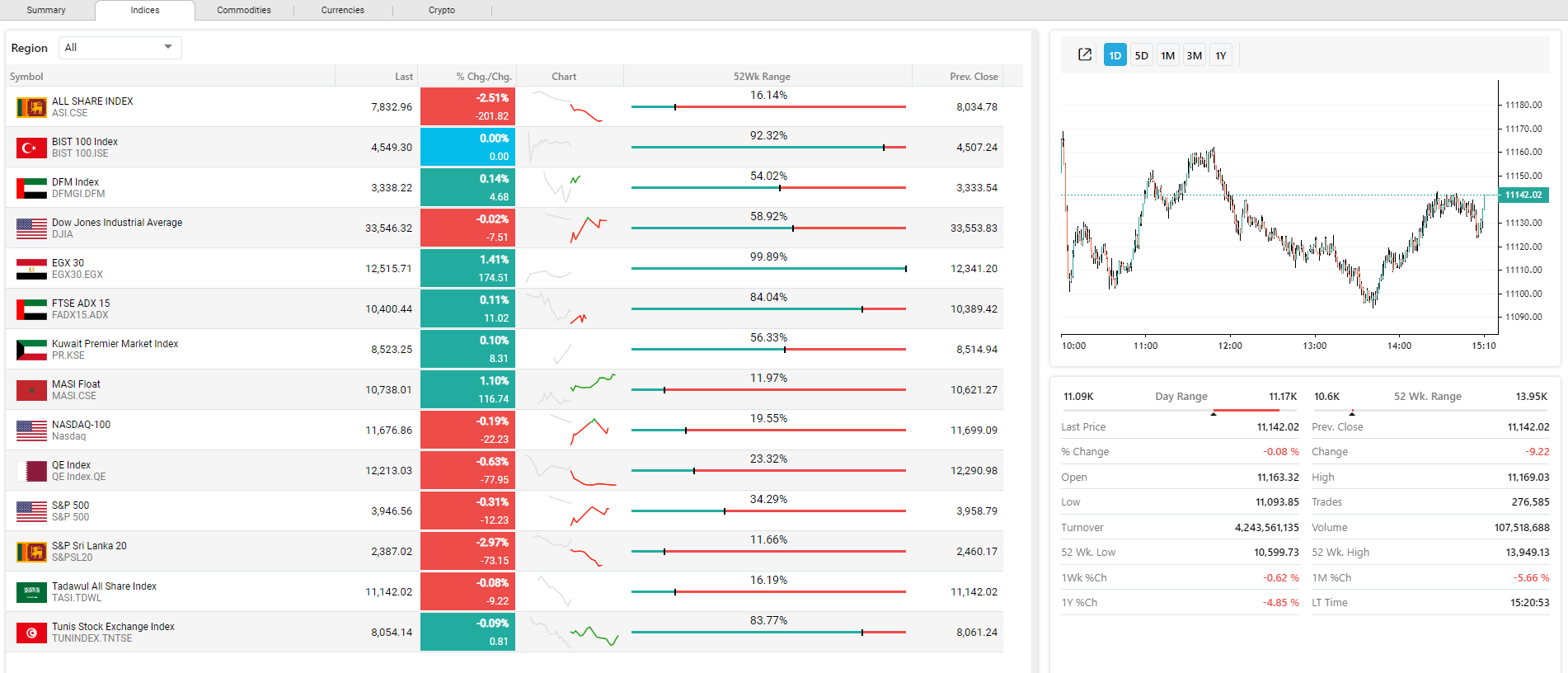Switch to the Currencies tab

pos(343,10)
